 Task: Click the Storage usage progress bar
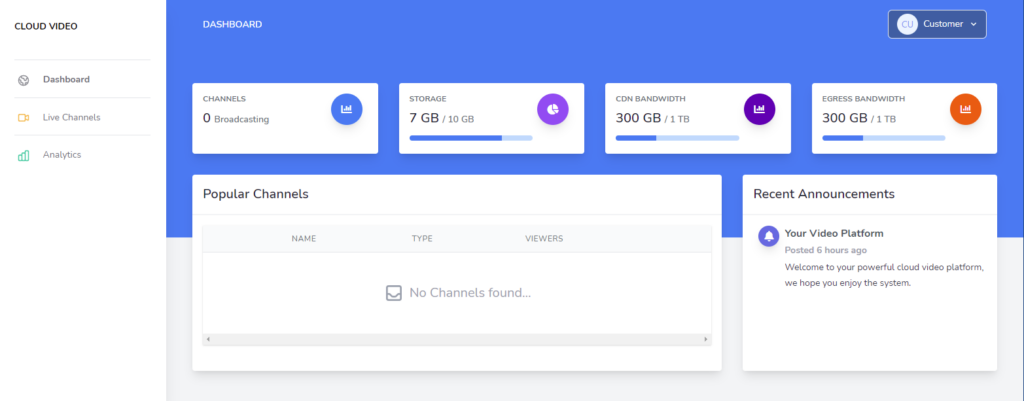(x=471, y=138)
